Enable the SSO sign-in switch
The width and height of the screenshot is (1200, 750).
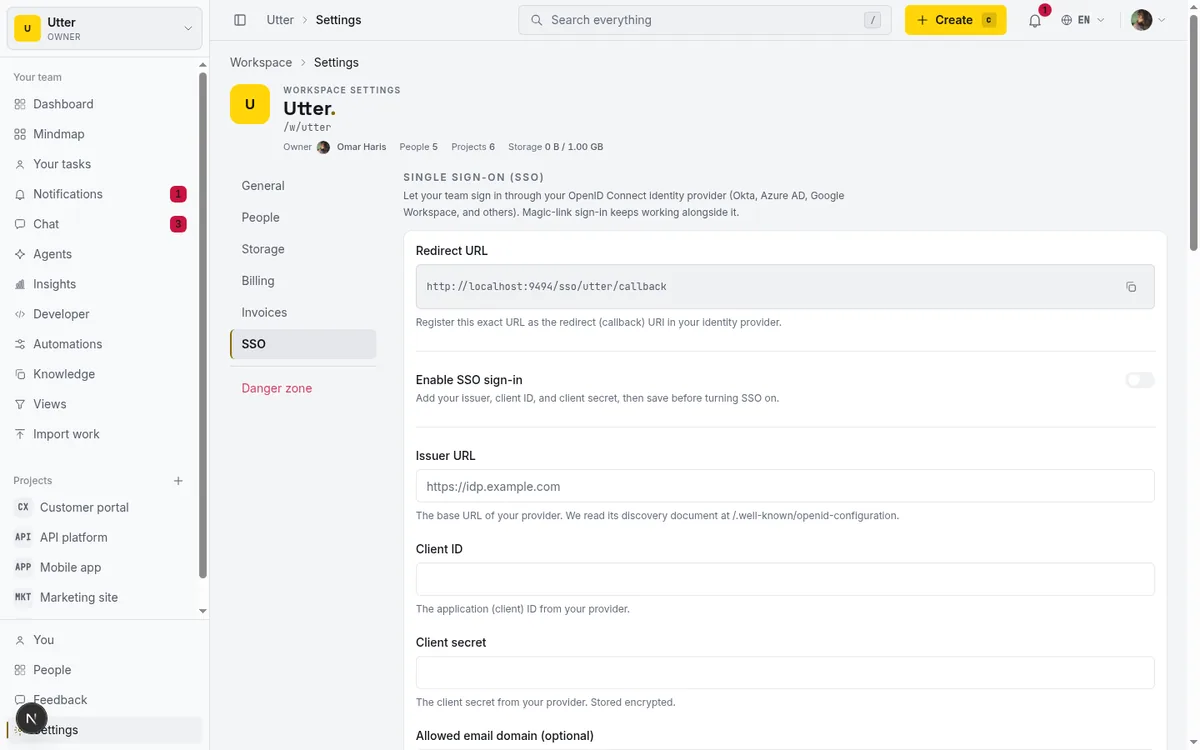point(1140,380)
